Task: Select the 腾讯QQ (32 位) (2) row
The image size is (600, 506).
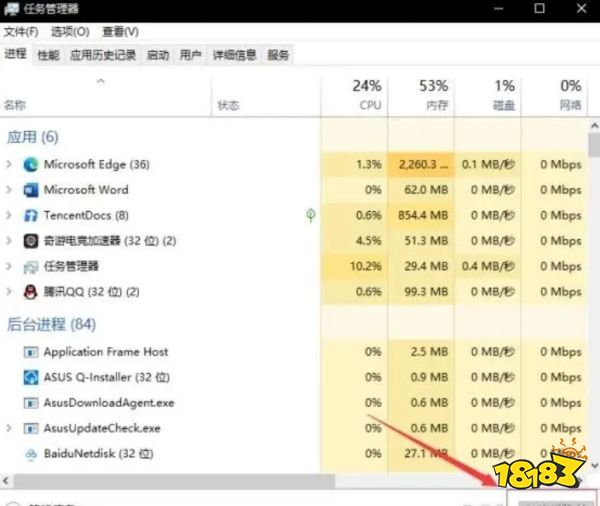Action: pos(294,292)
